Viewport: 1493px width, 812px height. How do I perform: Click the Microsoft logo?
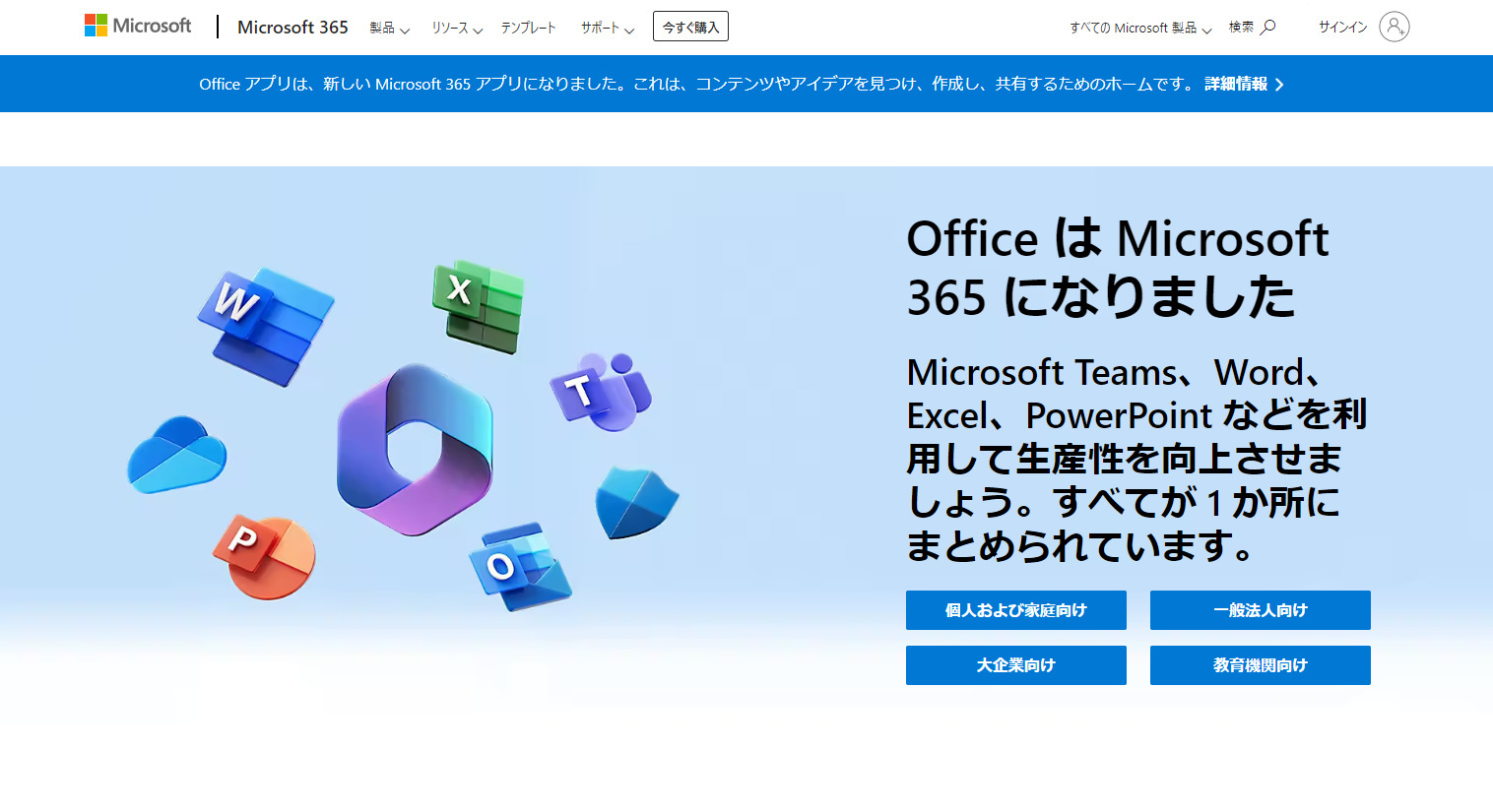point(138,26)
